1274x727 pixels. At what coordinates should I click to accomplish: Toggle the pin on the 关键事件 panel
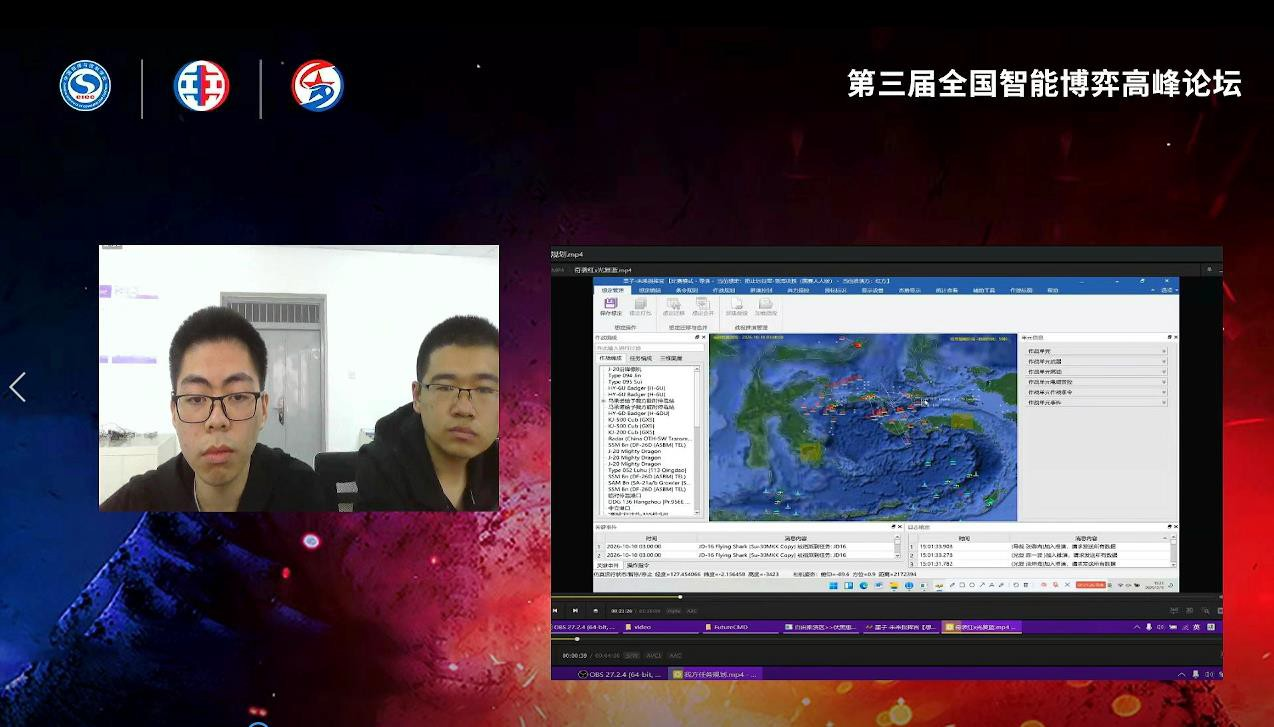892,526
